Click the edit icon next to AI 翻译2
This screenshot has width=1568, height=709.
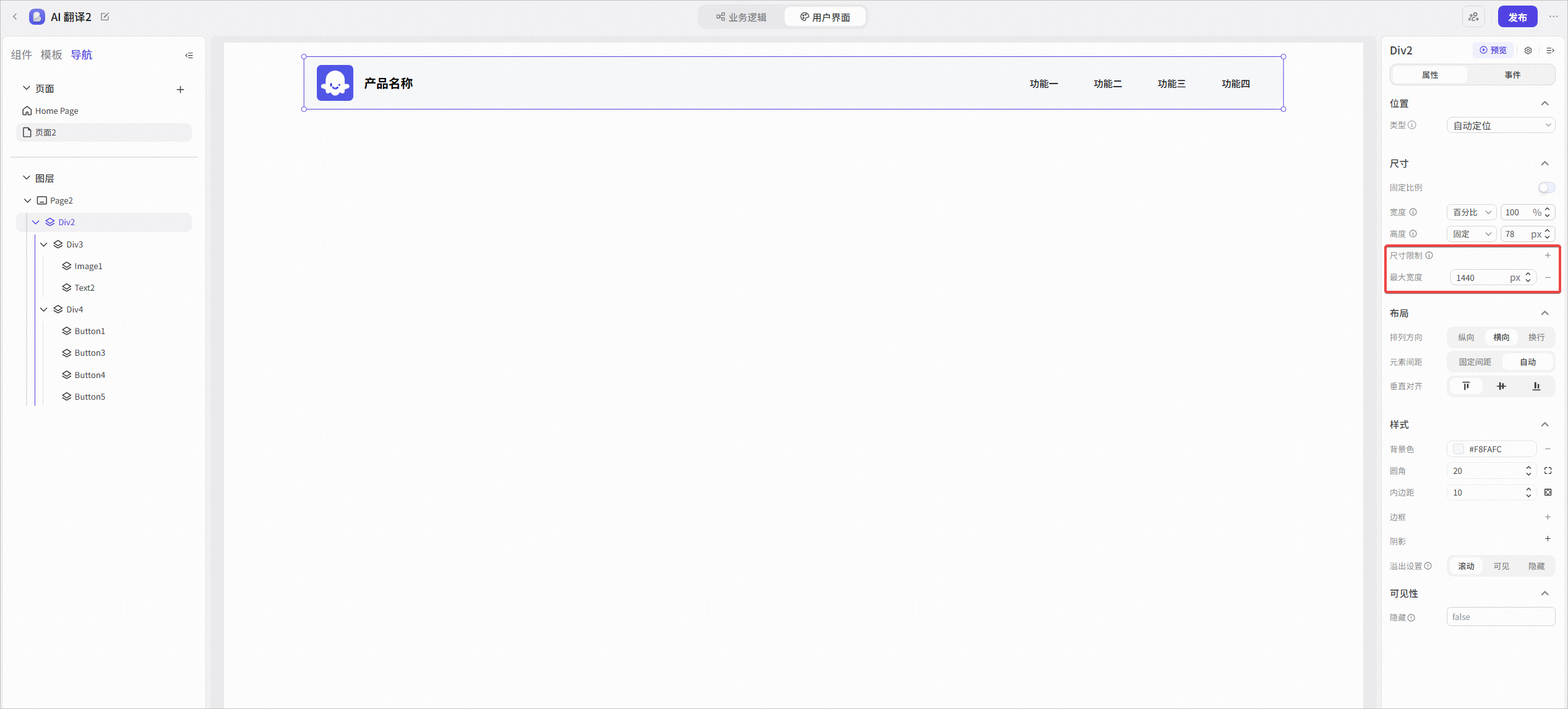tap(105, 17)
